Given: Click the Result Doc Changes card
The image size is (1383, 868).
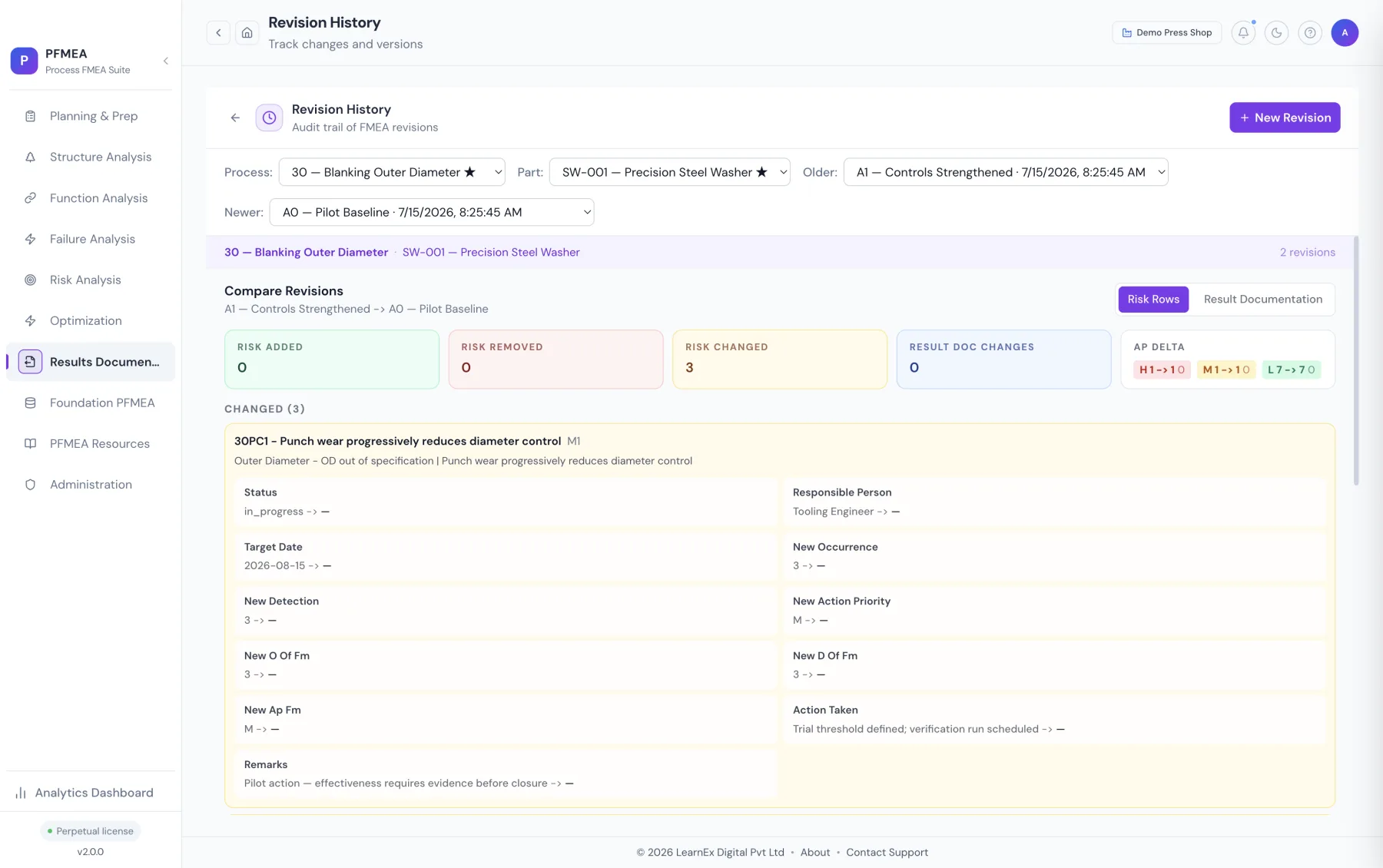Looking at the screenshot, I should pyautogui.click(x=1003, y=359).
